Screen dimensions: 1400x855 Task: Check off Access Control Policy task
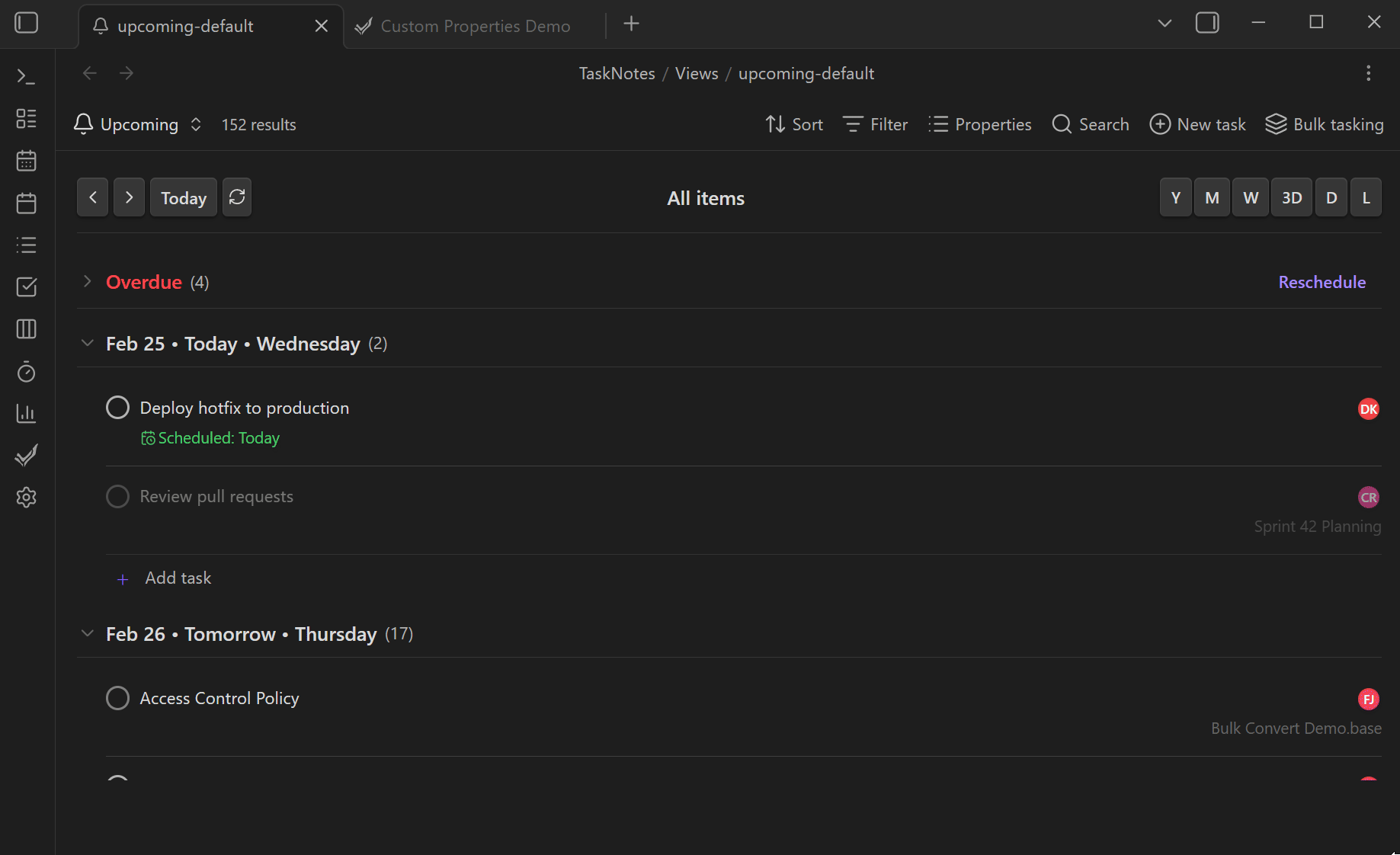(x=117, y=698)
